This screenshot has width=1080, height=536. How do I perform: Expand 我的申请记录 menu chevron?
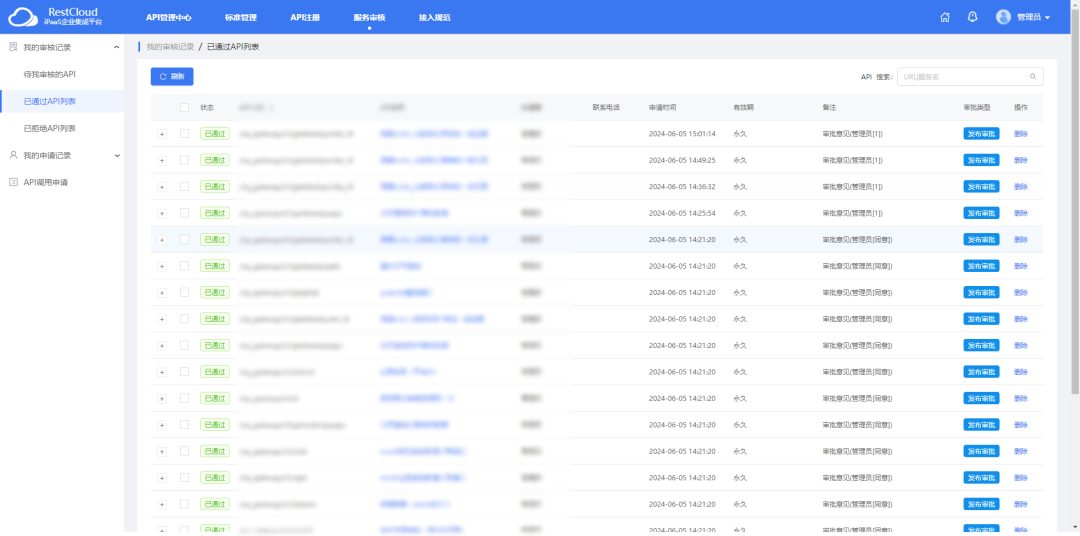point(117,155)
